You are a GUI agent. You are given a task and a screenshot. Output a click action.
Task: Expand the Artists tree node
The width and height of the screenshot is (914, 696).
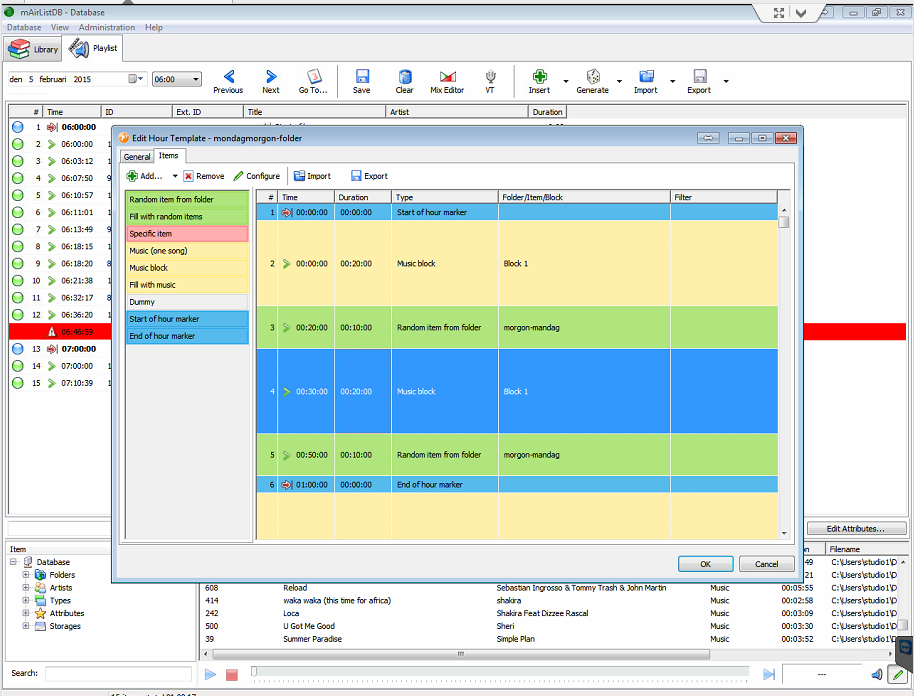point(26,588)
